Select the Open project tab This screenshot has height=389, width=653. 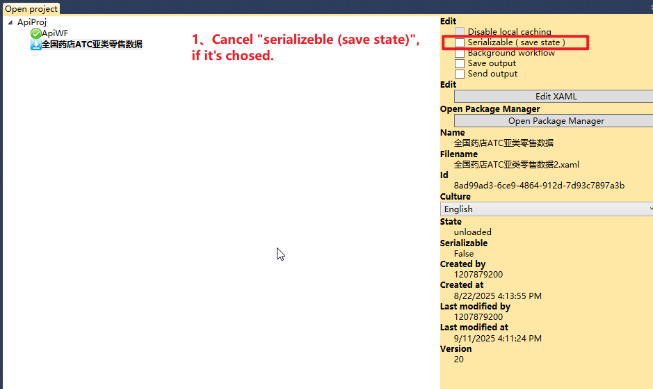click(31, 9)
